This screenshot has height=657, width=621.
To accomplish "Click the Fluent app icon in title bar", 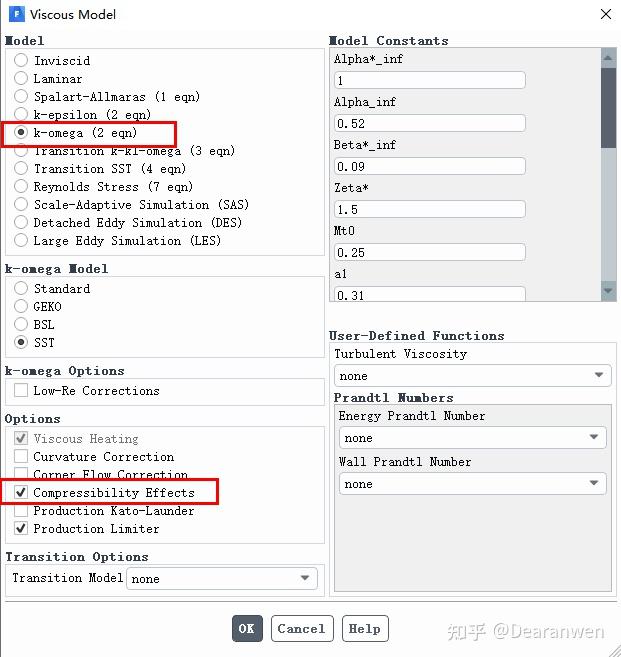I will tap(17, 14).
